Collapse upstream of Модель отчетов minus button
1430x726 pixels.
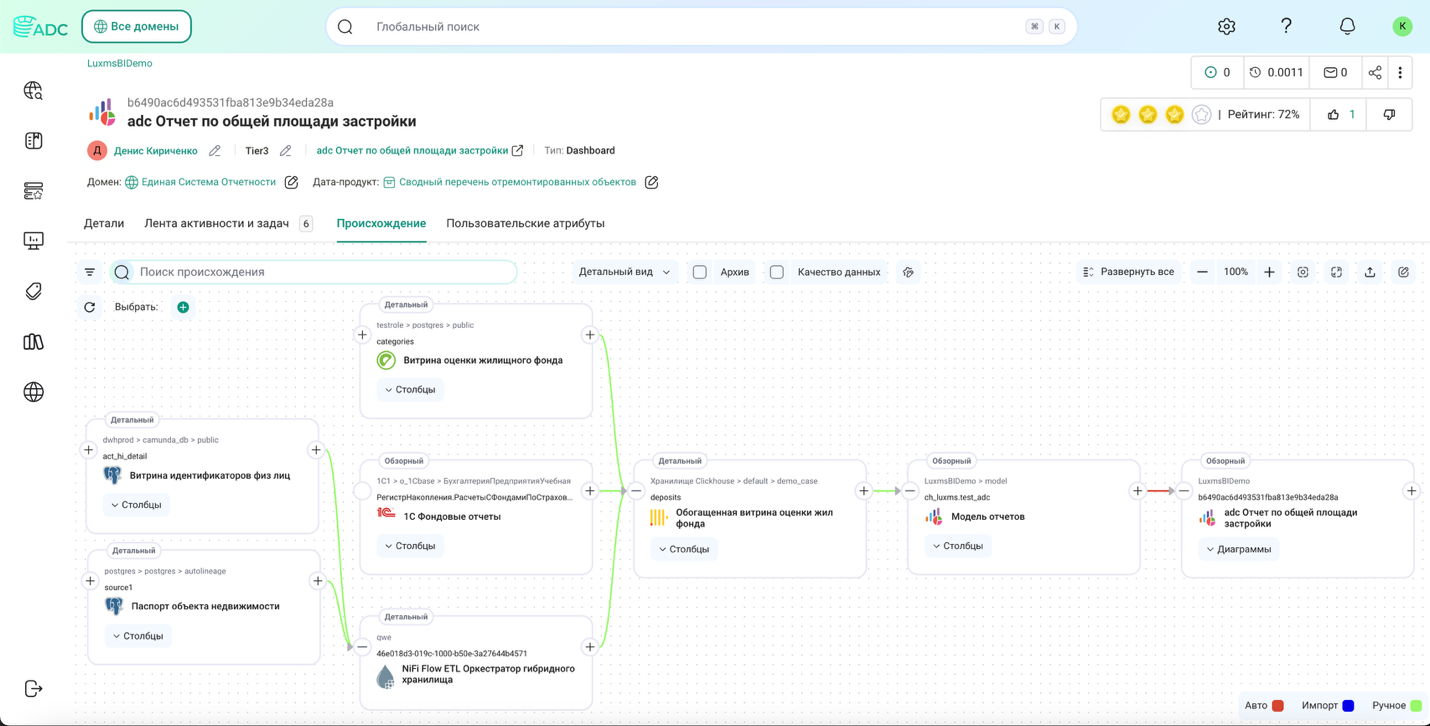[x=910, y=491]
